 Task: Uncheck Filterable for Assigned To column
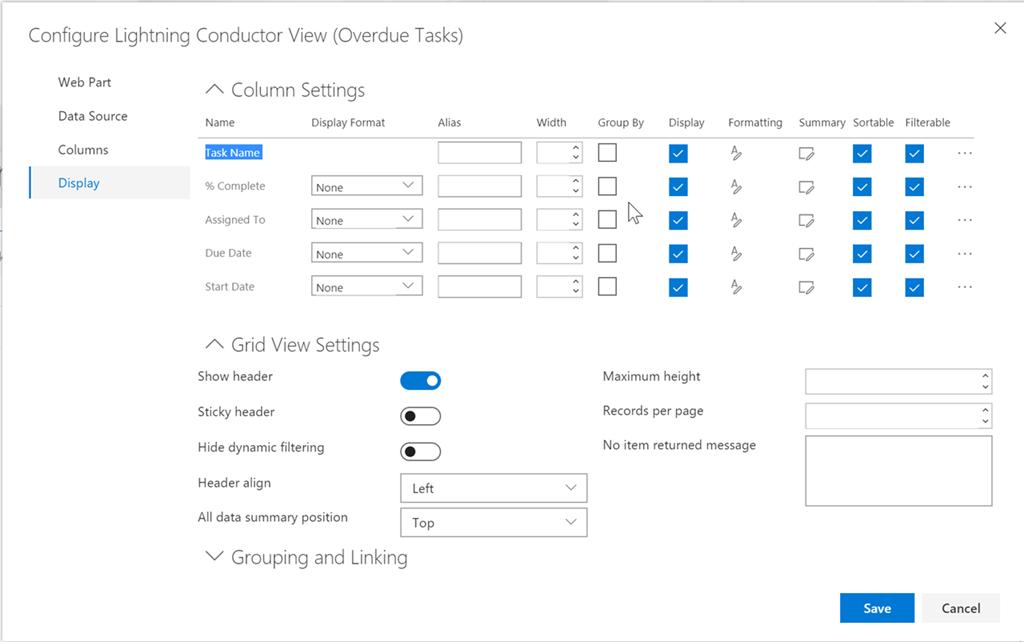click(x=914, y=220)
